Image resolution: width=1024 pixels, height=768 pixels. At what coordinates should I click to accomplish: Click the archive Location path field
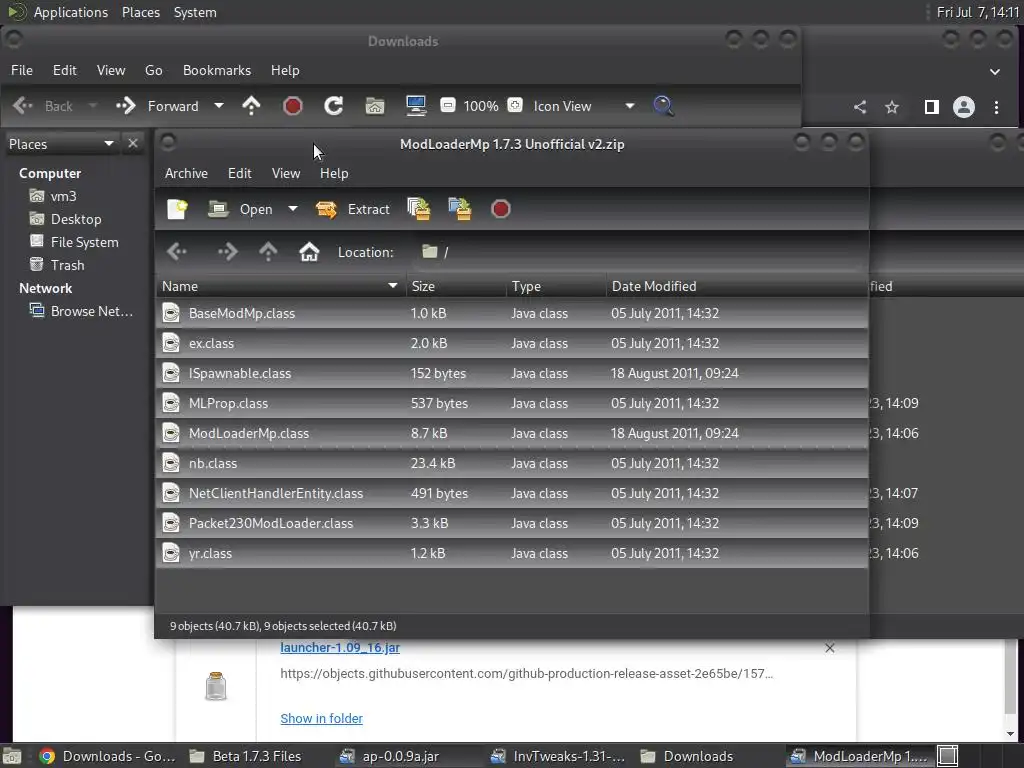click(x=640, y=252)
